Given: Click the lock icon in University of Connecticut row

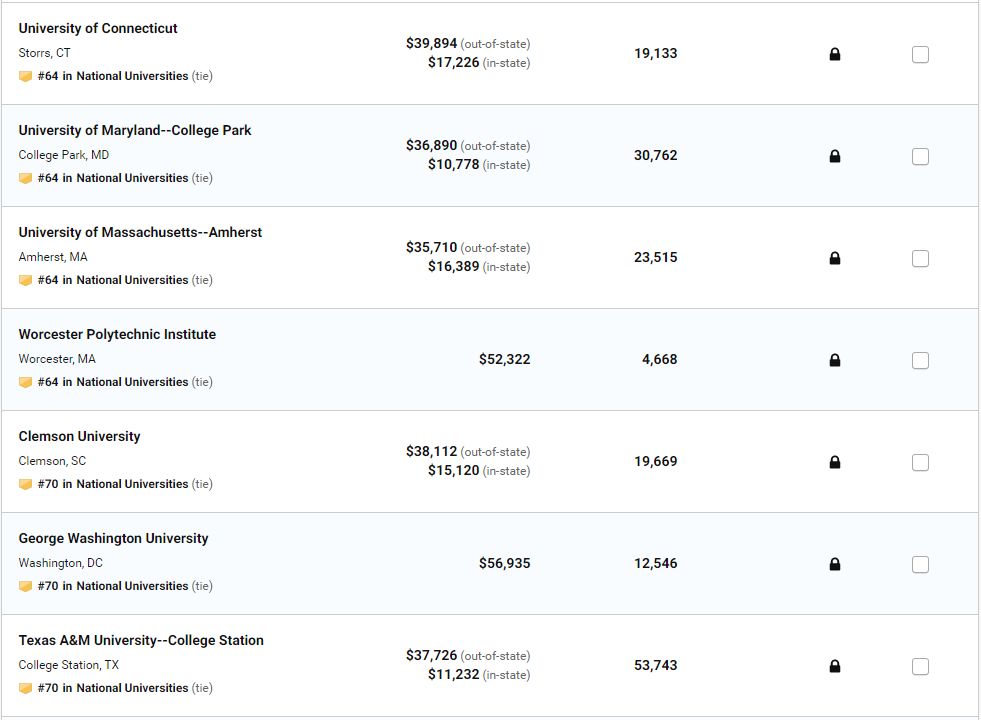Looking at the screenshot, I should pos(835,54).
